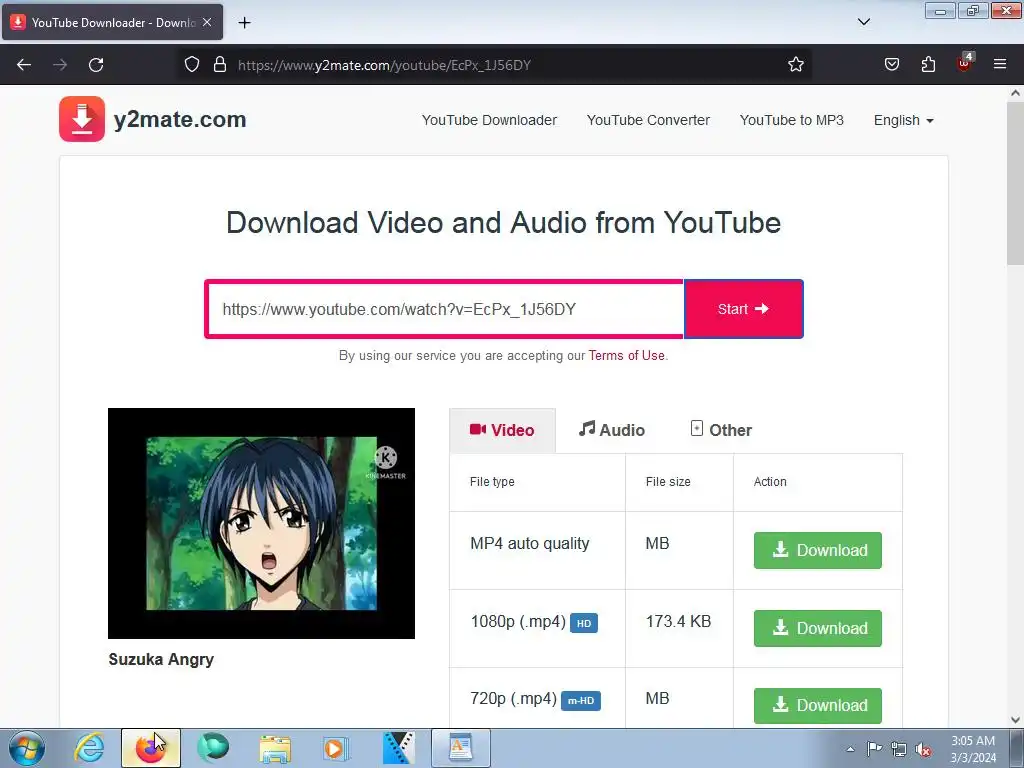Screen dimensions: 1024x768
Task: Click the Firefox taskbar icon
Action: [150, 748]
